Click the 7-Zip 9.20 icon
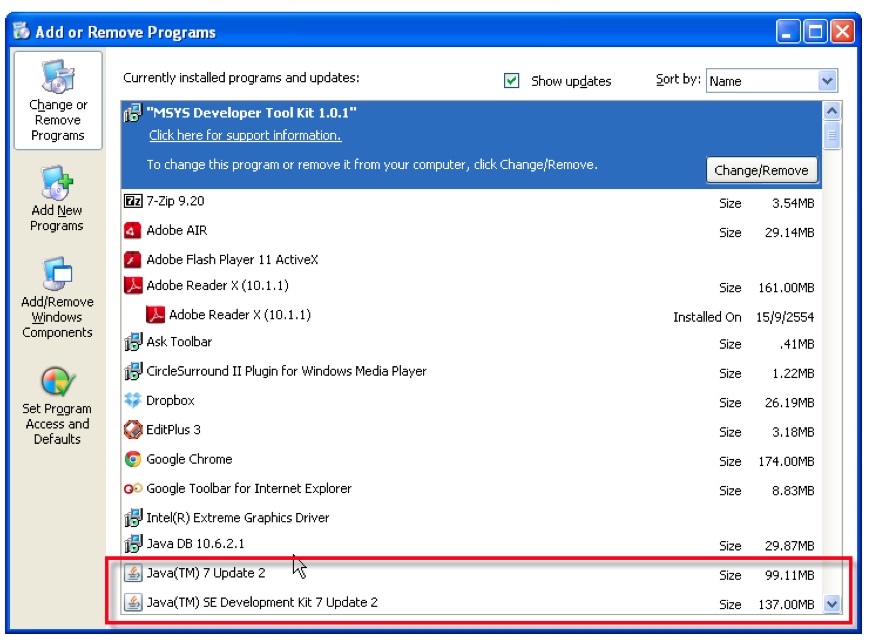 tap(133, 201)
